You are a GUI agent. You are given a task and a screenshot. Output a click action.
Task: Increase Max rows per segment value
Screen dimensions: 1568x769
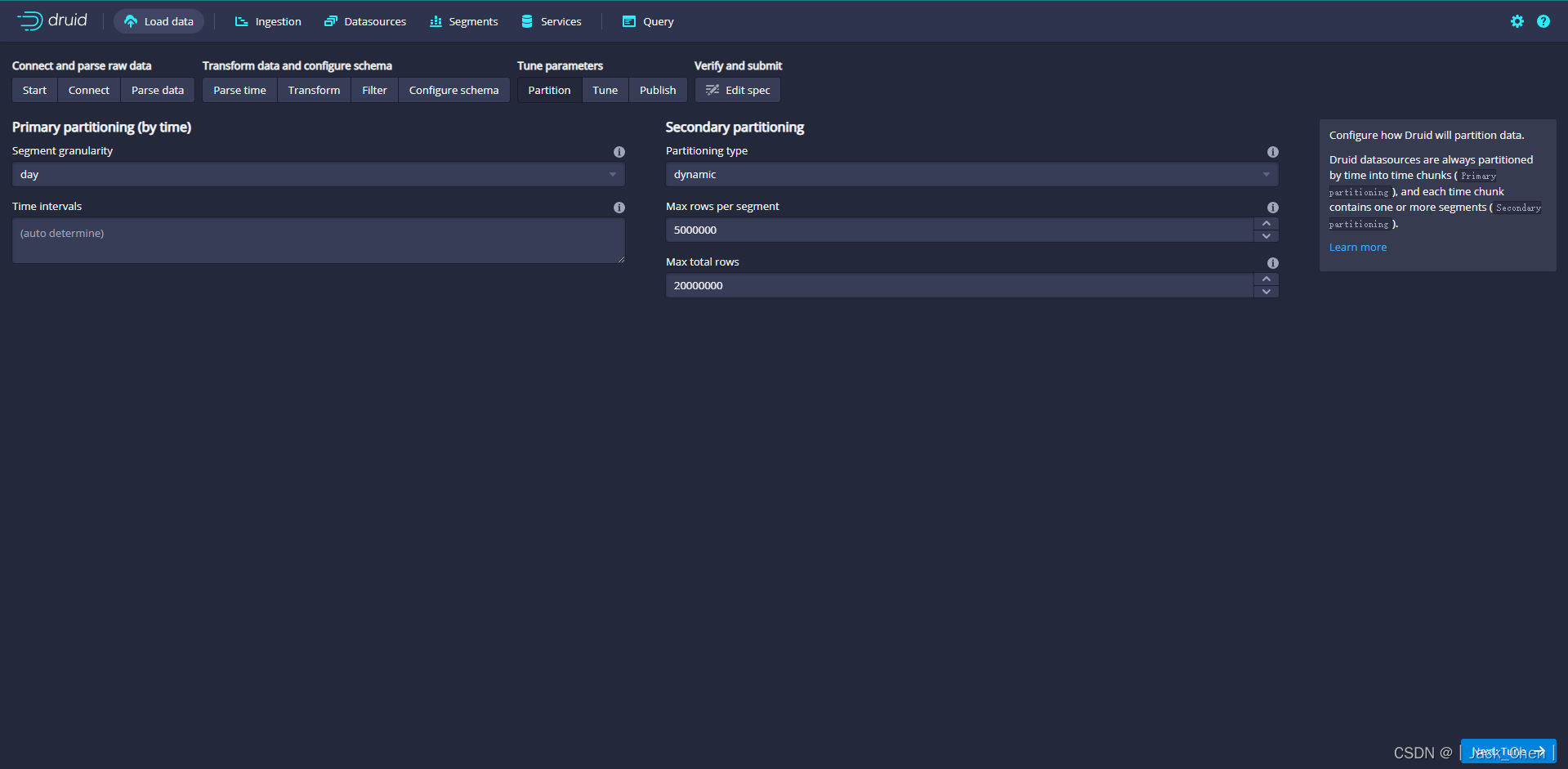[1266, 224]
